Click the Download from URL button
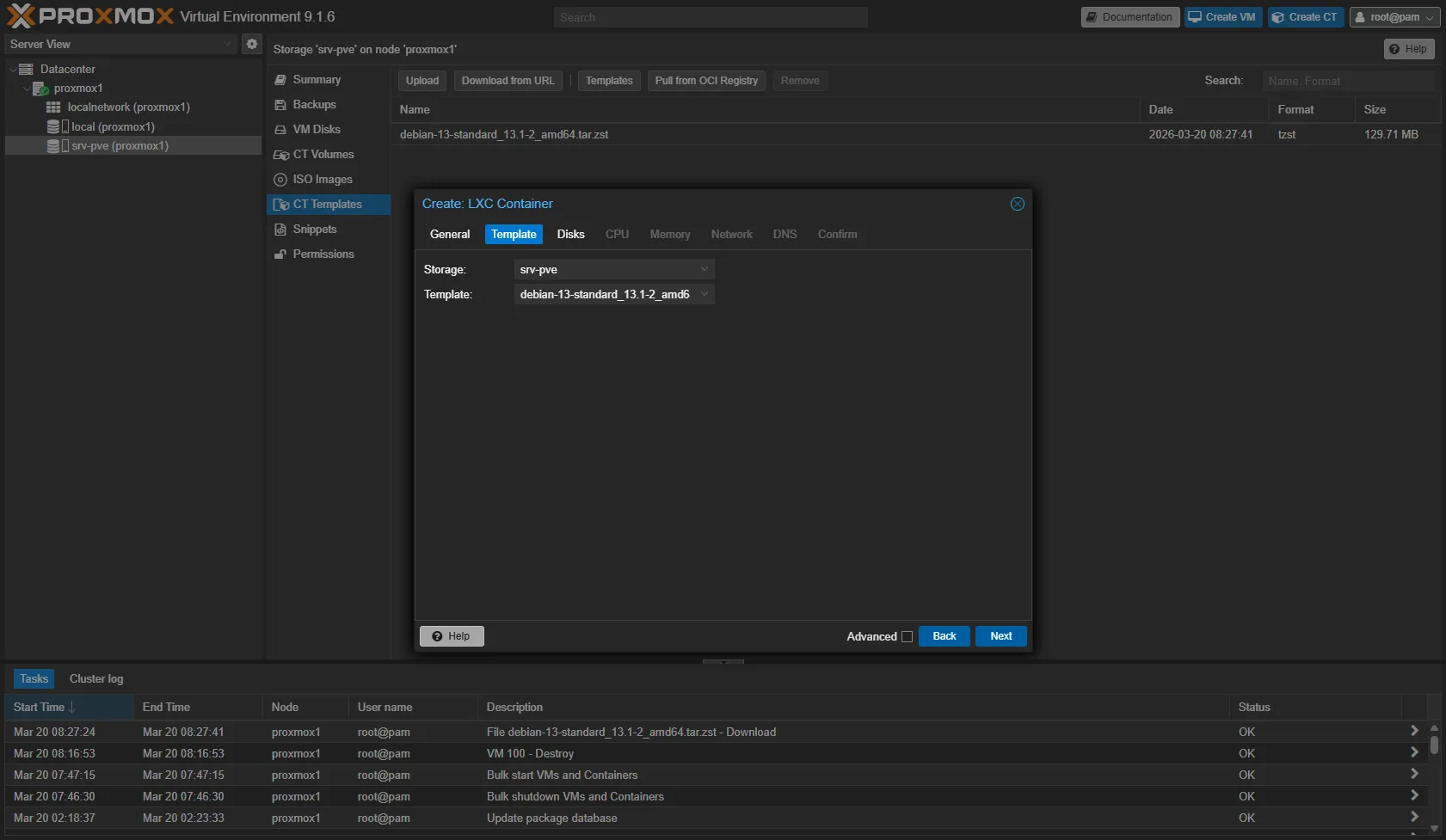This screenshot has width=1446, height=840. (508, 81)
